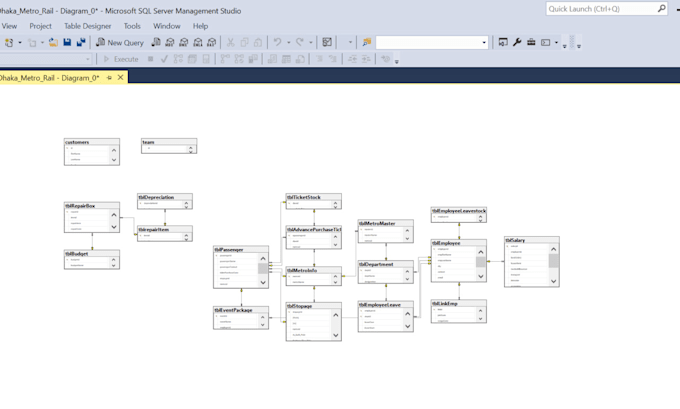680x409 pixels.
Task: Click the Open File folder icon
Action: (x=53, y=42)
